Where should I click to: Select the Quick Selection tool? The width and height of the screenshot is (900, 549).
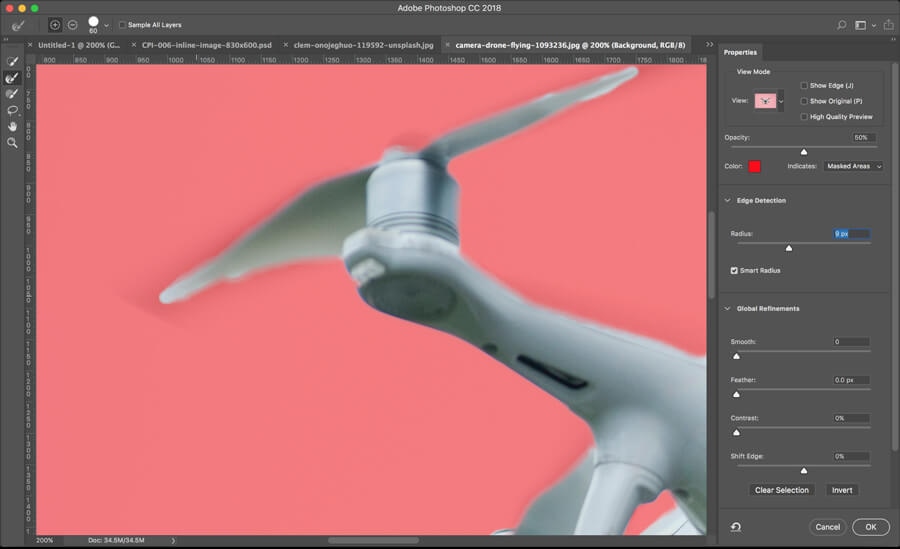pyautogui.click(x=13, y=62)
